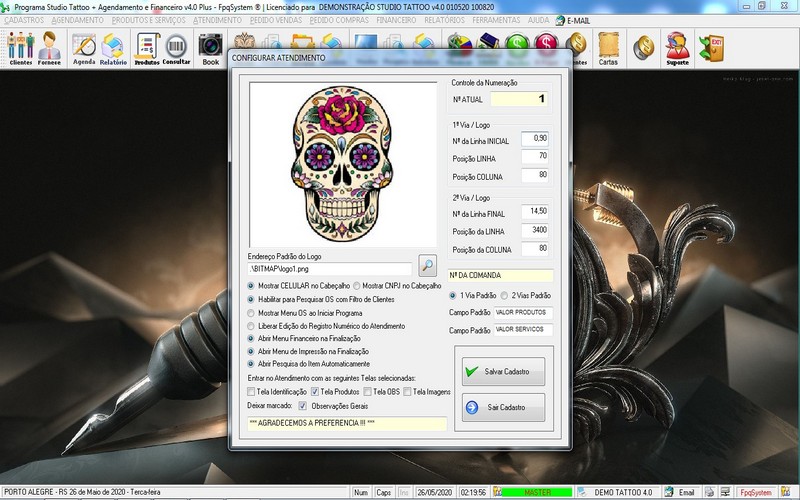Open the Book camera icon
The height and width of the screenshot is (500, 800).
[x=210, y=47]
